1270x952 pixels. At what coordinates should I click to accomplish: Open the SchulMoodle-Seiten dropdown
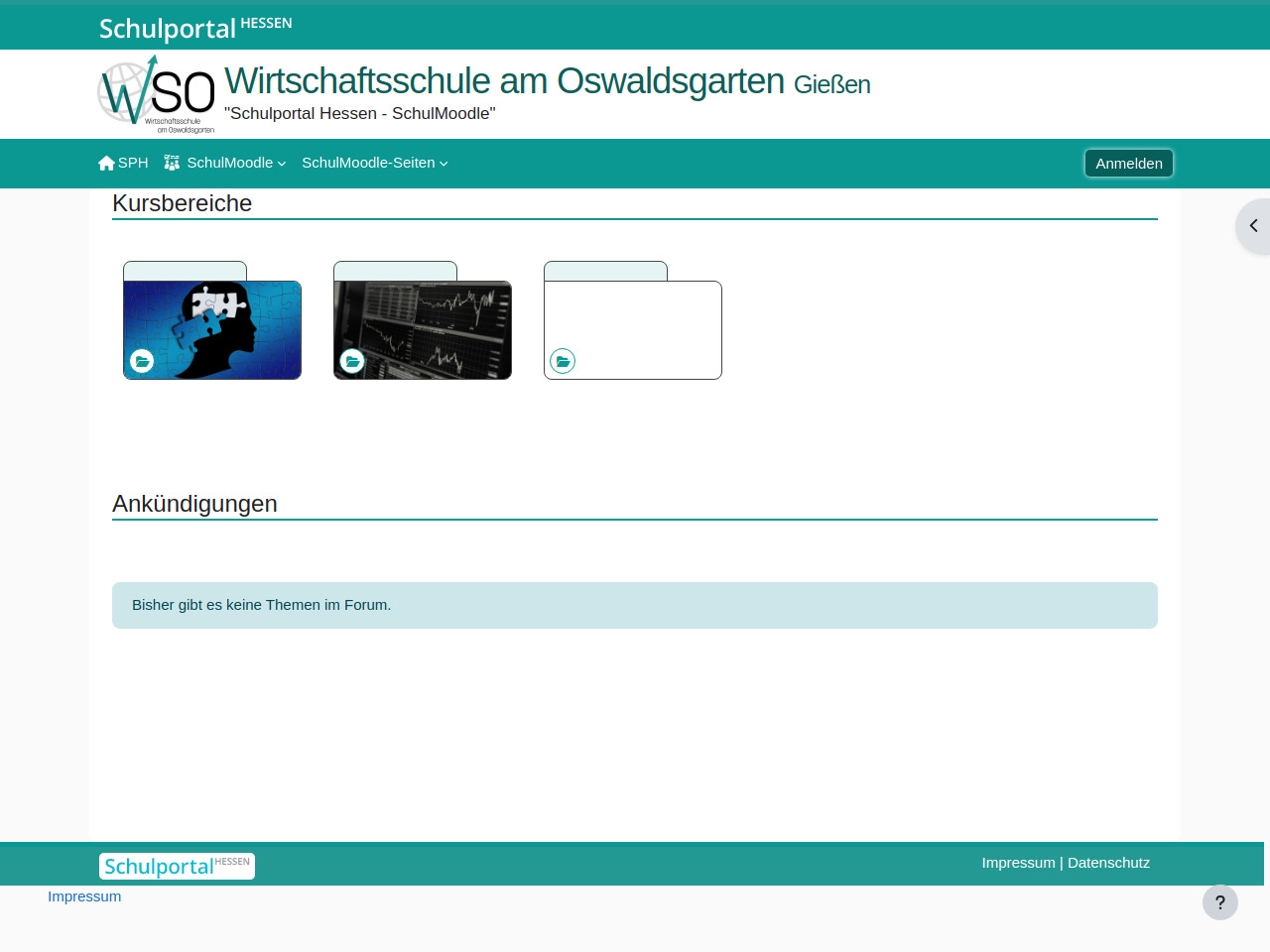point(374,163)
